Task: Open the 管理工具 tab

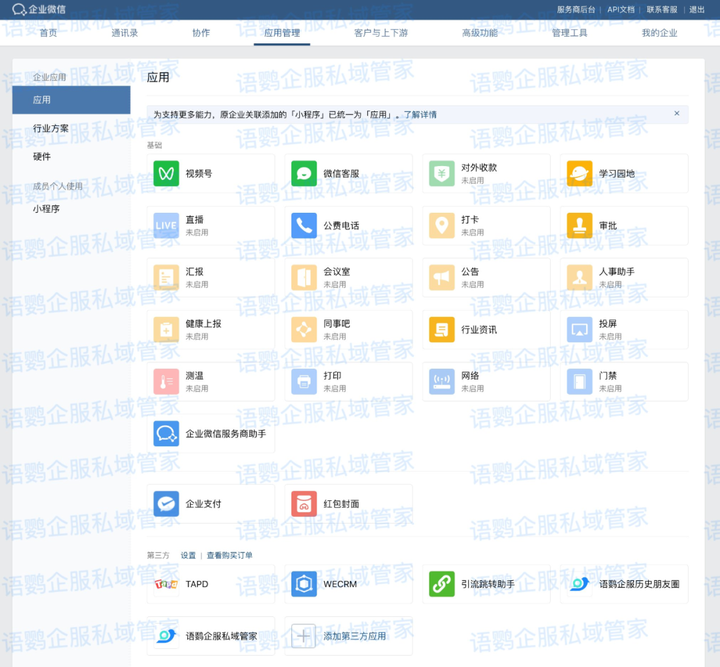Action: [570, 33]
